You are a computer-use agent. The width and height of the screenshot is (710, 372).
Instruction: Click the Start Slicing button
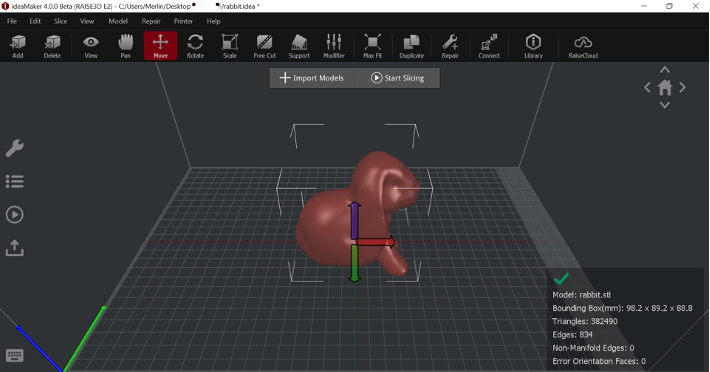point(398,78)
